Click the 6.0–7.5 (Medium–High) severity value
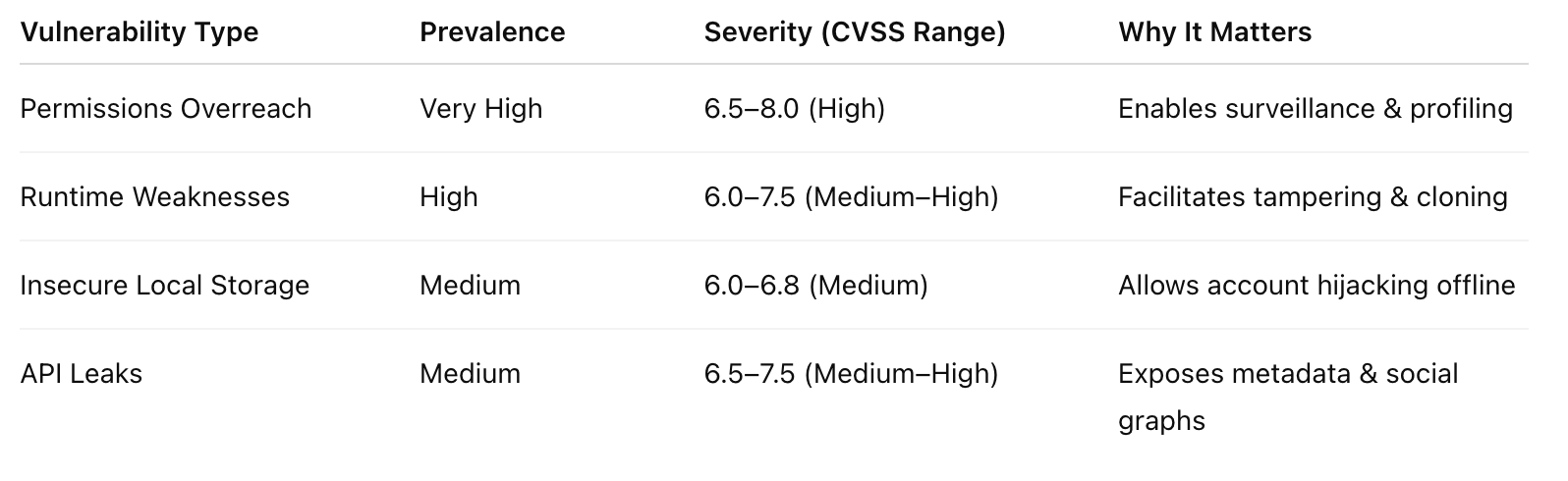The width and height of the screenshot is (1568, 481). point(851,197)
